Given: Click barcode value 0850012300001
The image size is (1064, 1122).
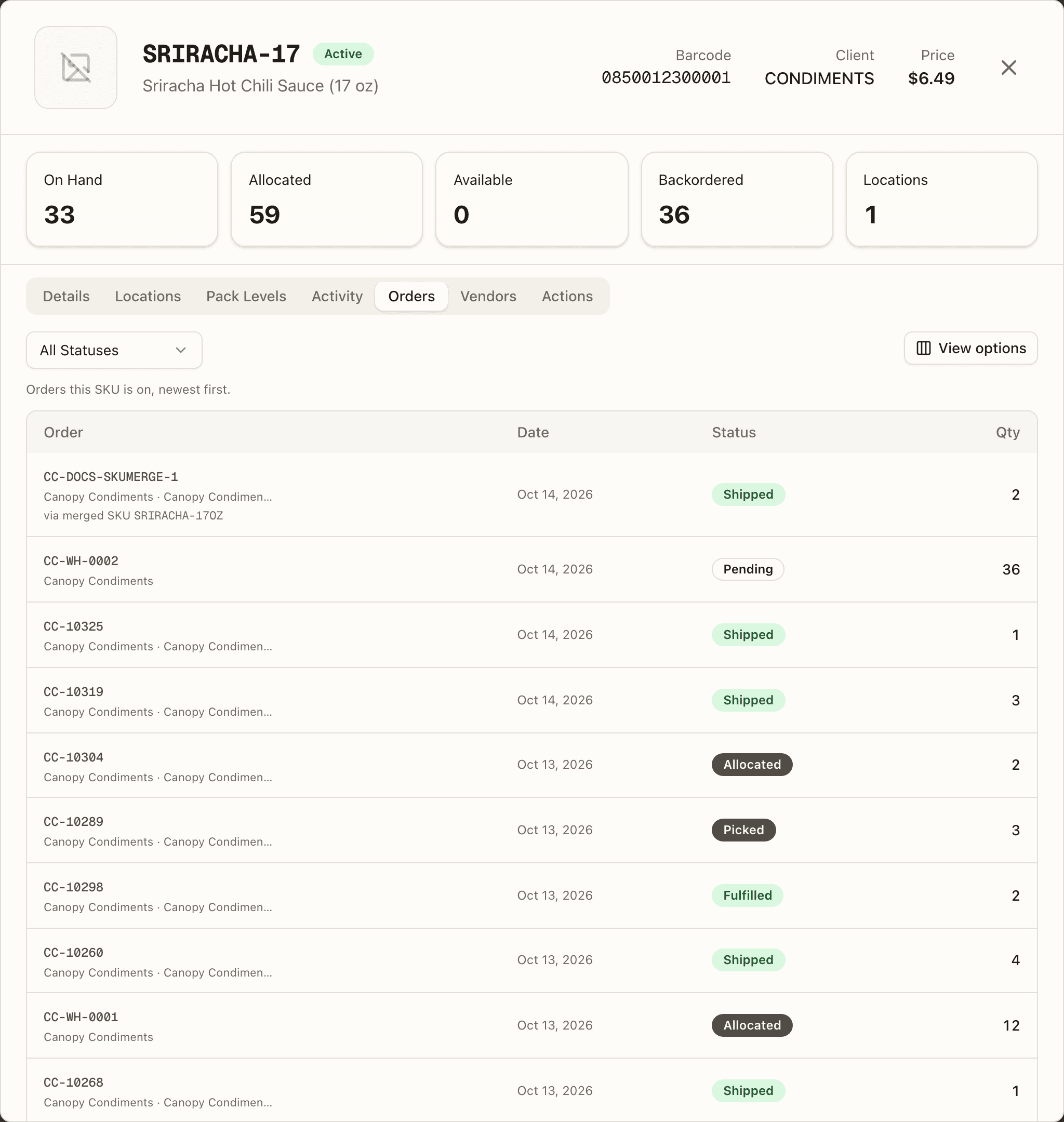Looking at the screenshot, I should coord(666,78).
